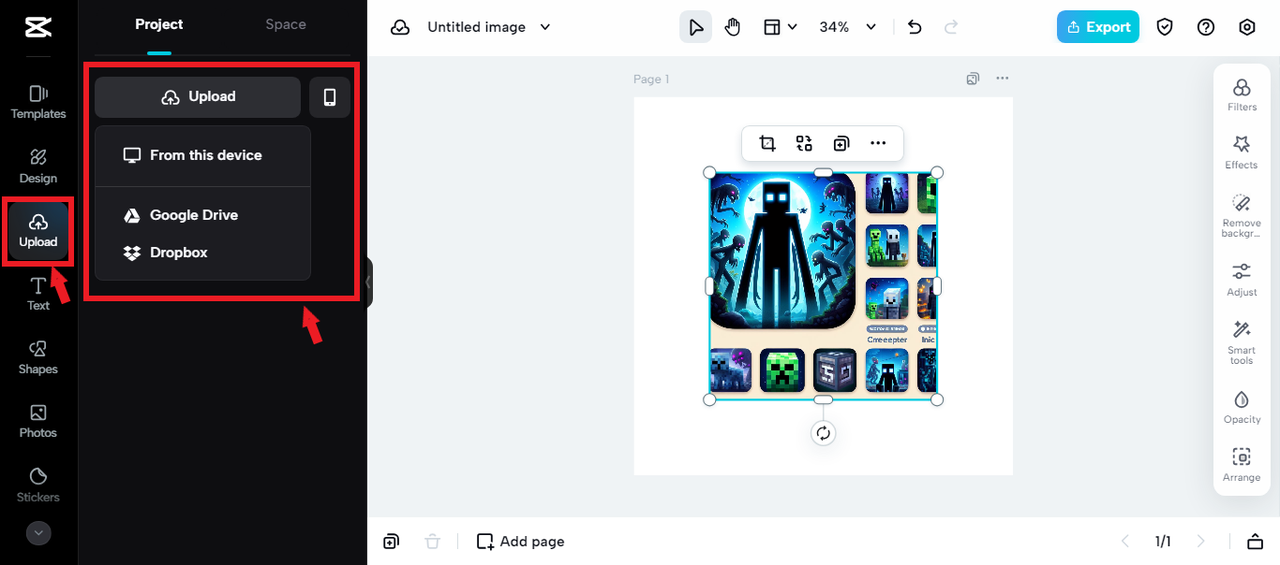Click the upload from phone icon

[330, 97]
